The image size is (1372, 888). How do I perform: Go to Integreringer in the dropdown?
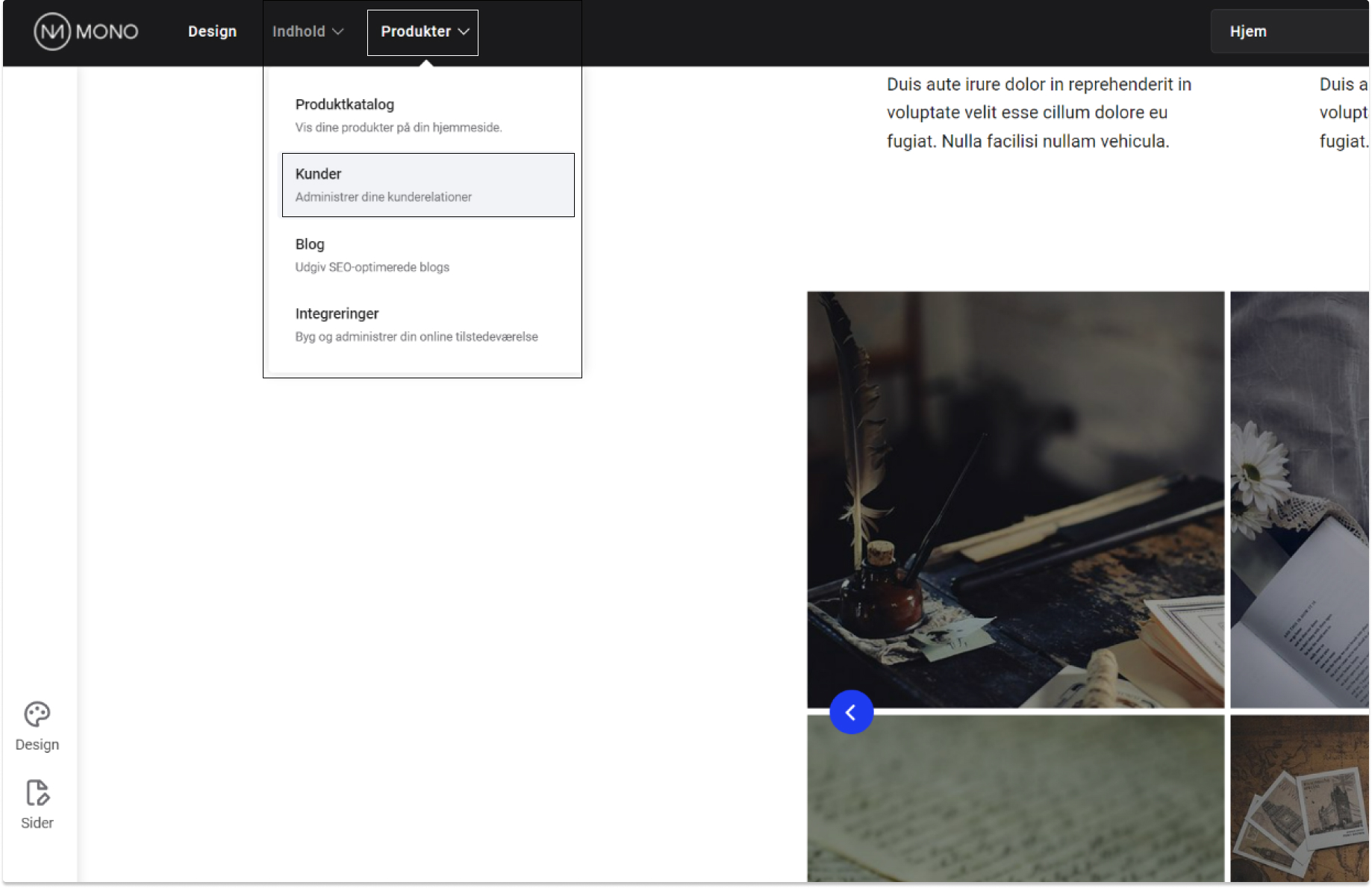[x=337, y=313]
